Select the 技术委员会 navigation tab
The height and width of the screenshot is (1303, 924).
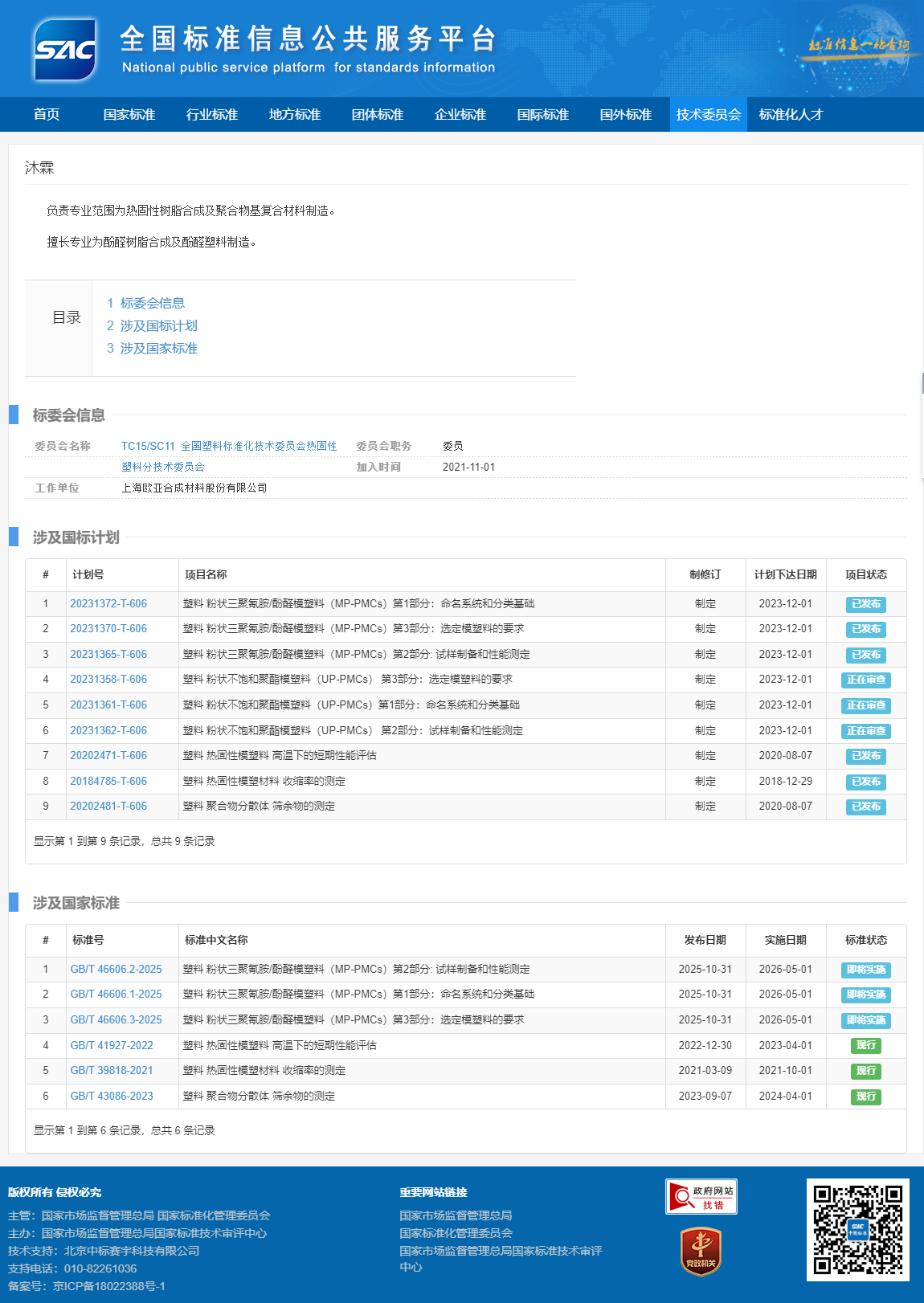[708, 115]
